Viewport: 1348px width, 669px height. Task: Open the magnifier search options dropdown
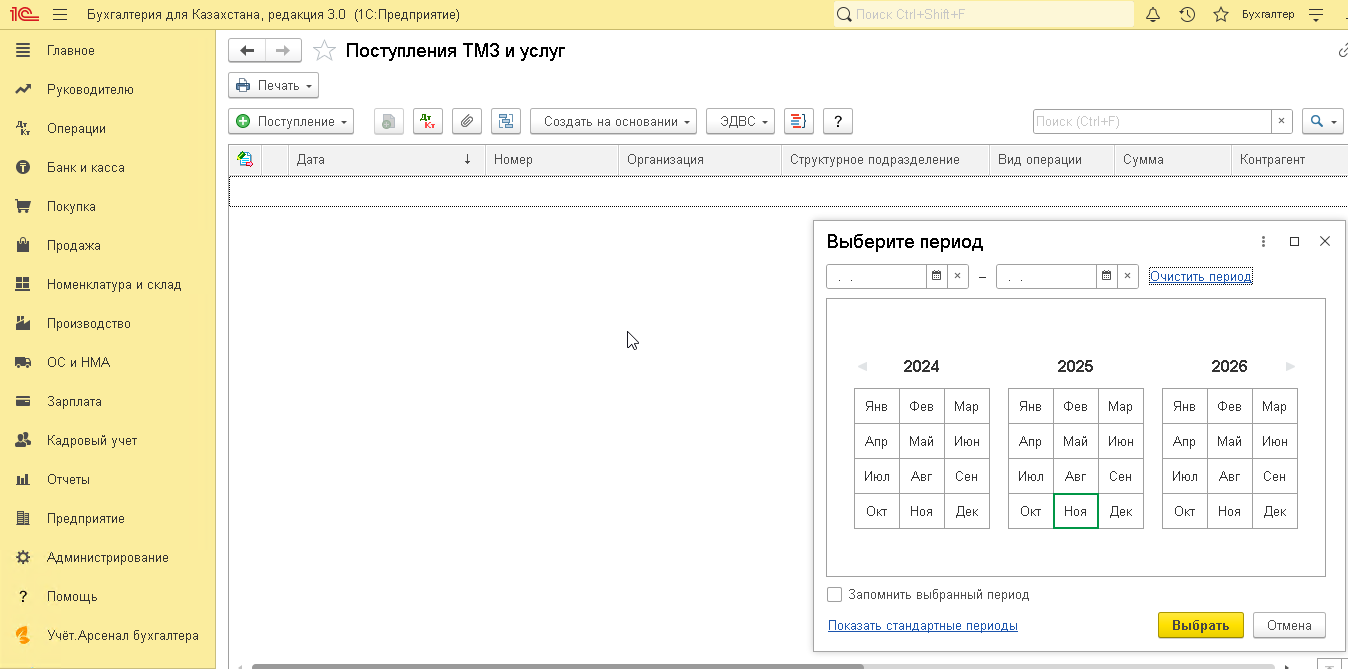coord(1322,122)
